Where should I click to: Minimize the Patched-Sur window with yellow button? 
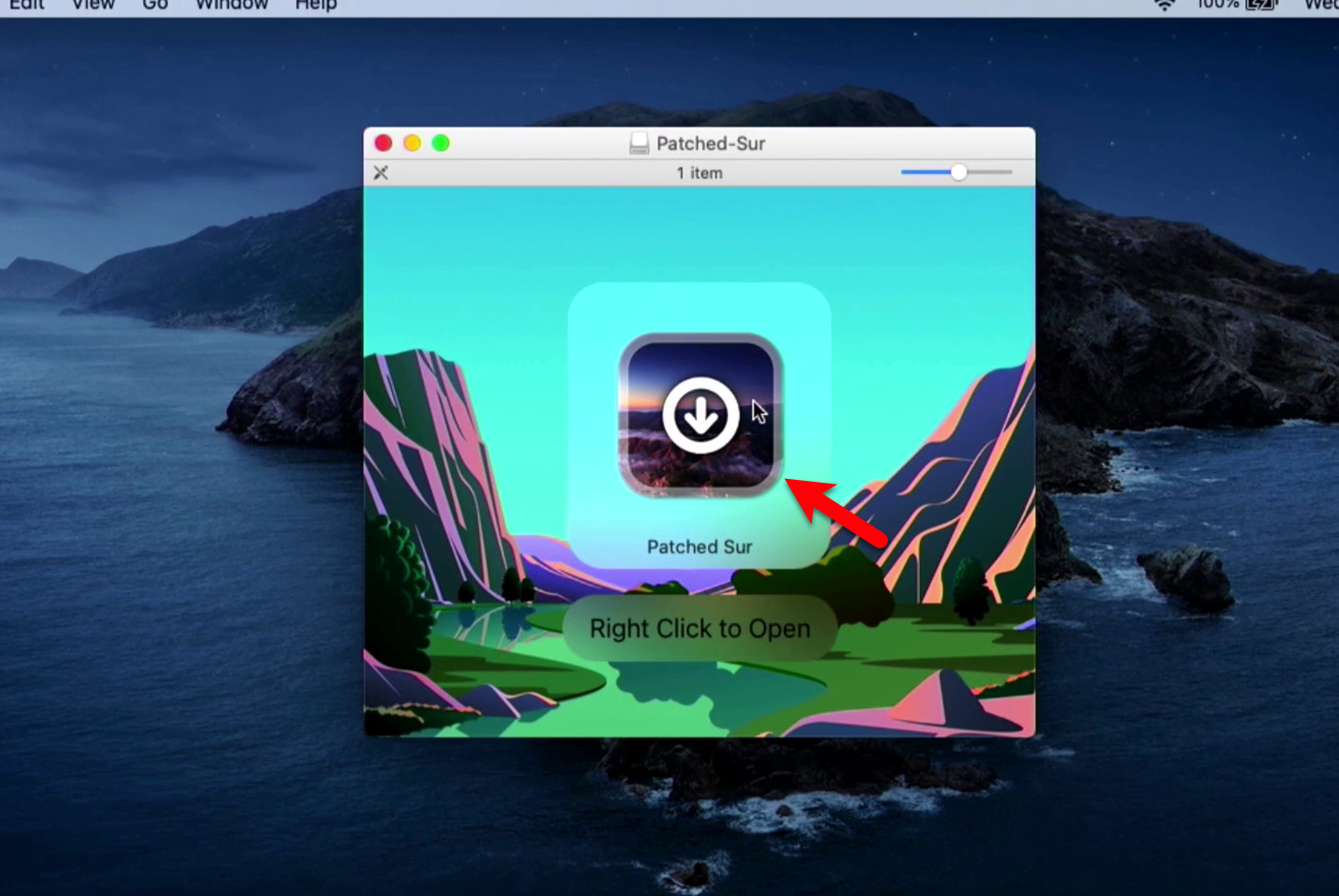pyautogui.click(x=412, y=142)
